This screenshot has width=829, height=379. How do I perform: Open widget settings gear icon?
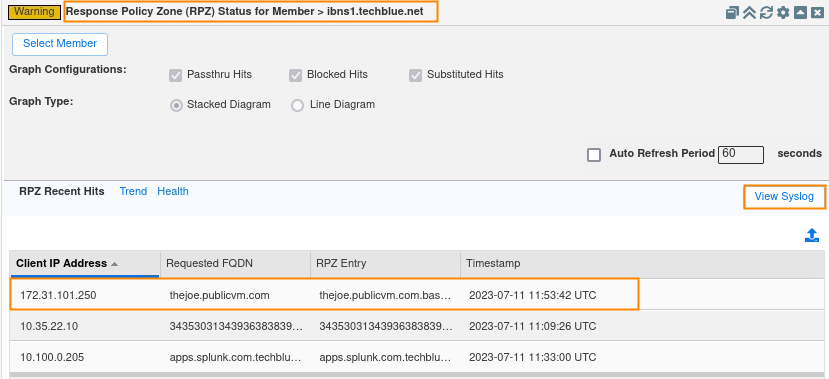[783, 12]
